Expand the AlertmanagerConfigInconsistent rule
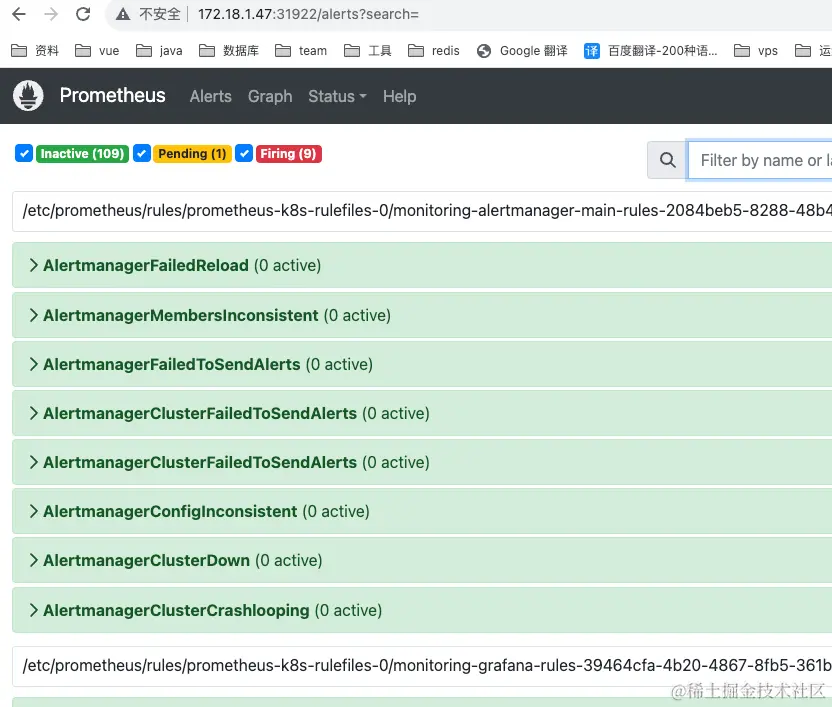 coord(422,511)
